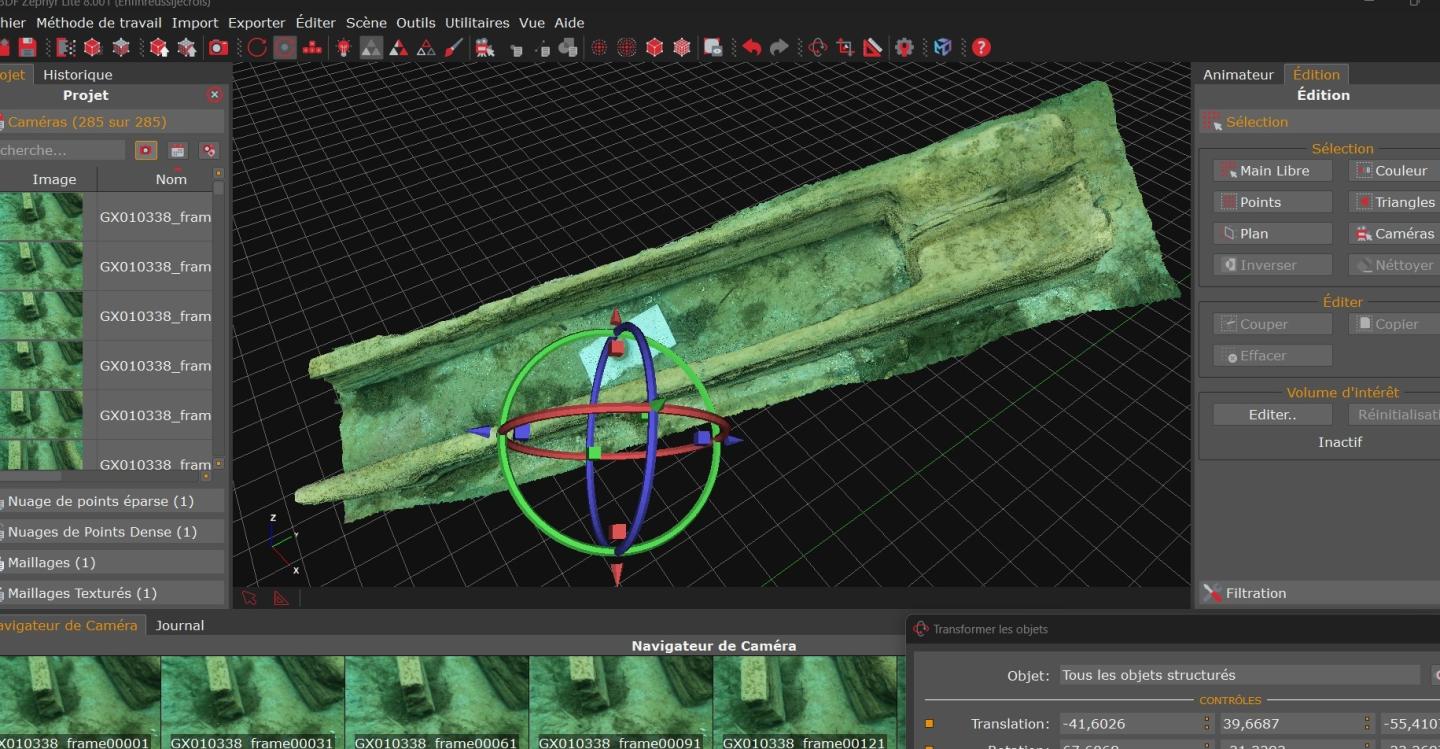
Task: Click the solid red cube mesh icon
Action: pyautogui.click(x=655, y=47)
